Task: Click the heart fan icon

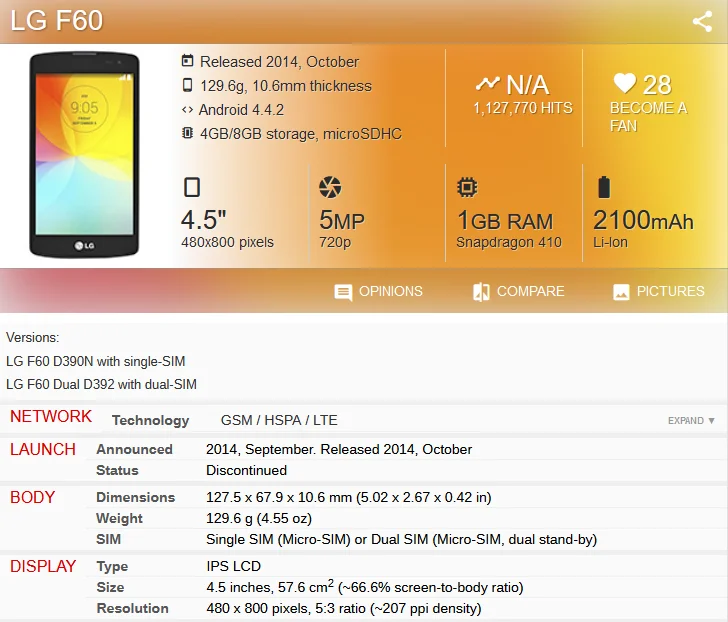Action: 624,84
